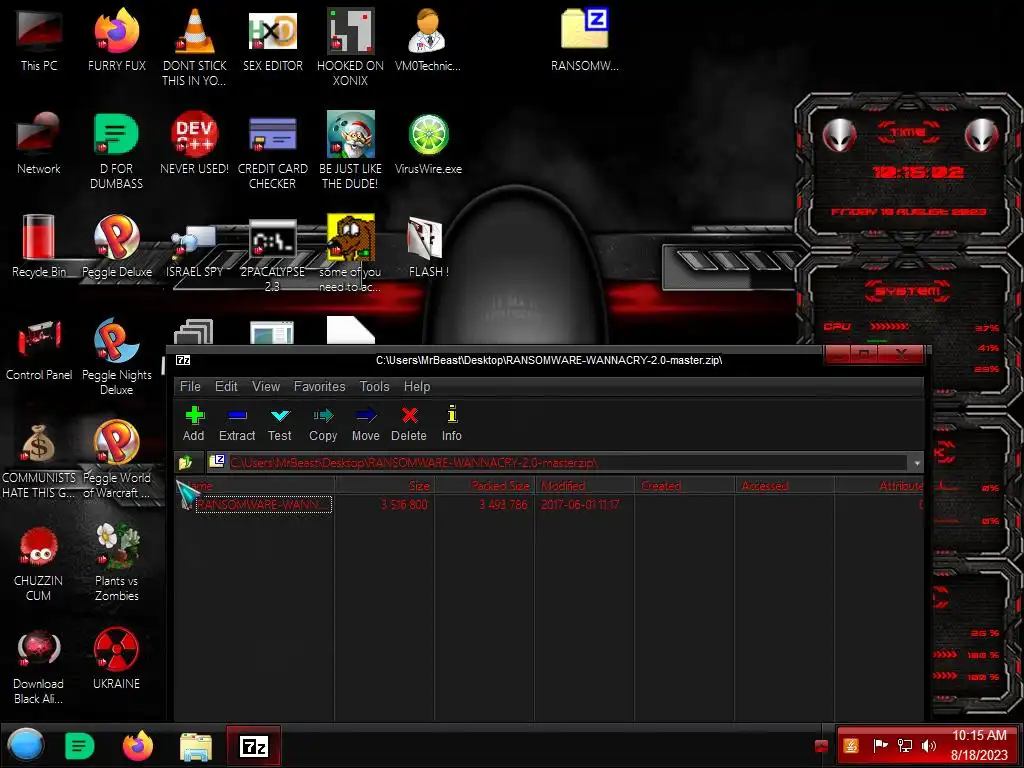Select the CHUZZIN CUM icon

pyautogui.click(x=39, y=563)
